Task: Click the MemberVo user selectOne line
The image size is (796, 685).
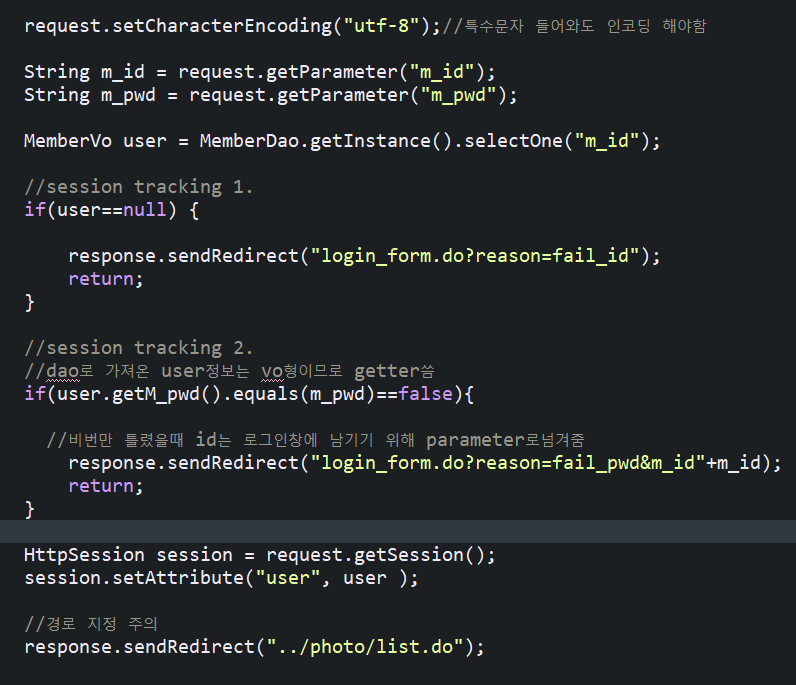Action: click(x=342, y=141)
